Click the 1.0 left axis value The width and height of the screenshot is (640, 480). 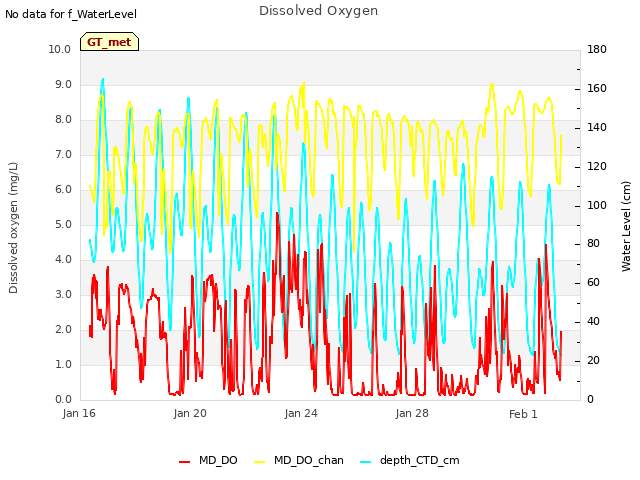click(x=63, y=364)
